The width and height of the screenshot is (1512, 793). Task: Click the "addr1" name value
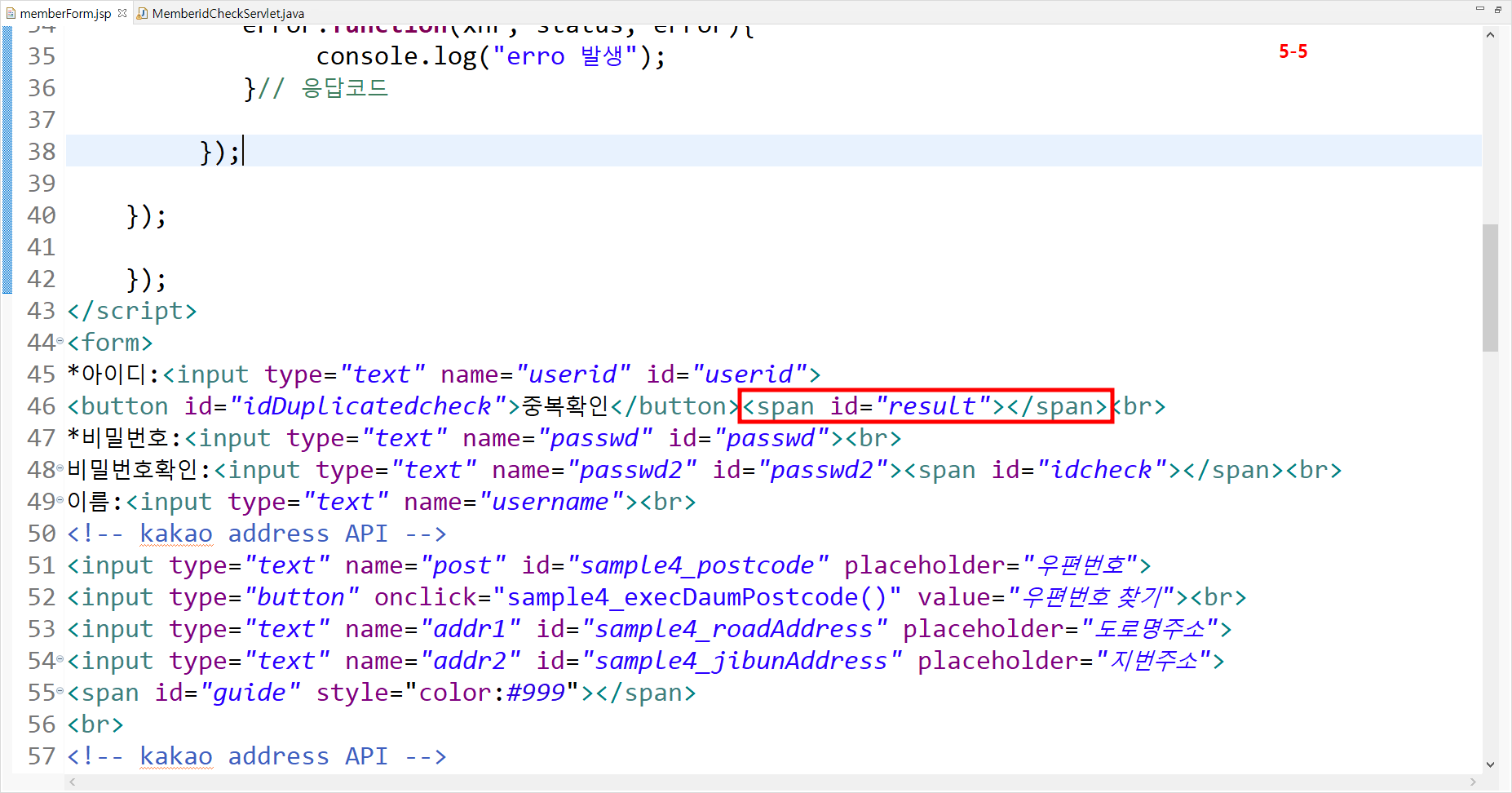click(x=471, y=629)
